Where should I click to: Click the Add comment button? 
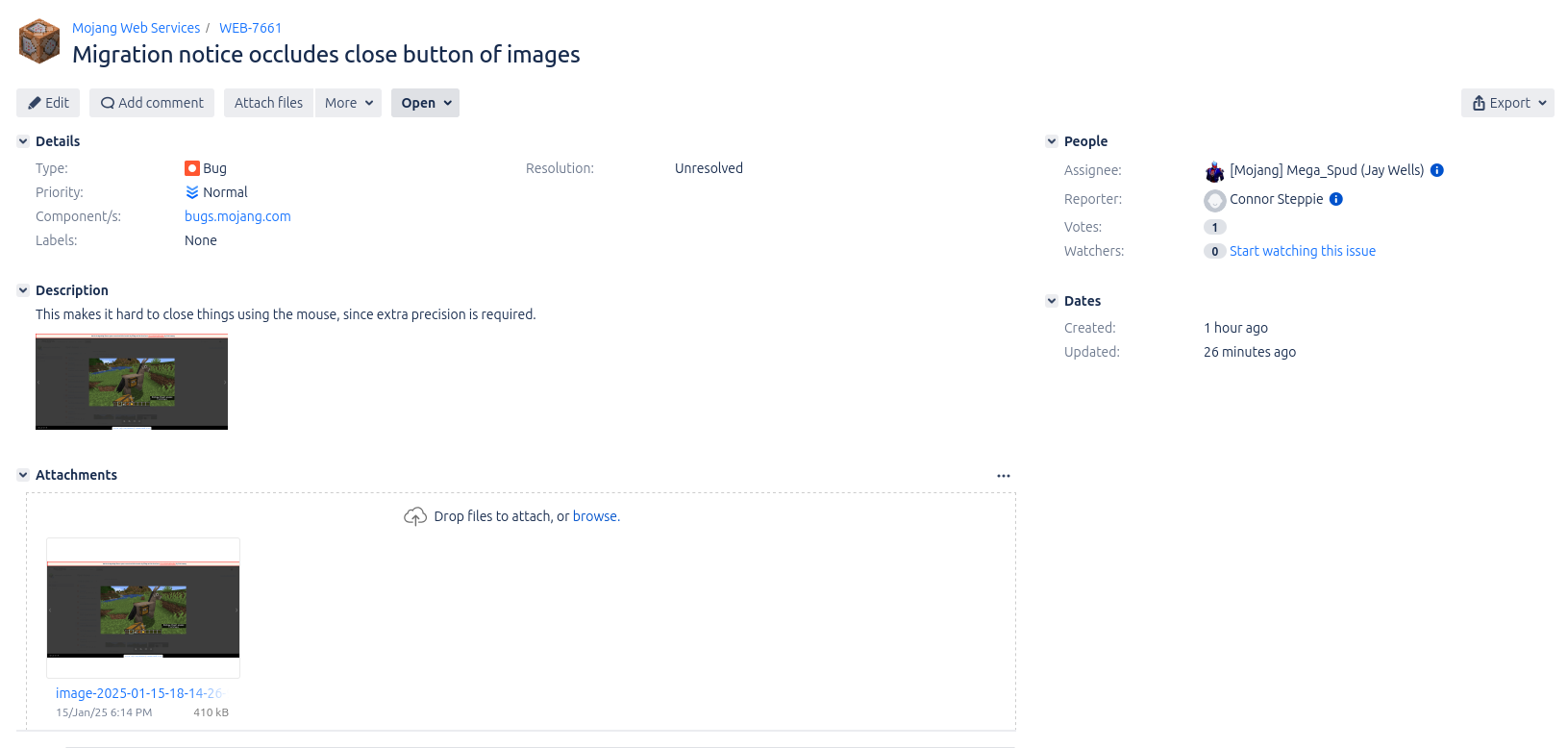click(152, 103)
